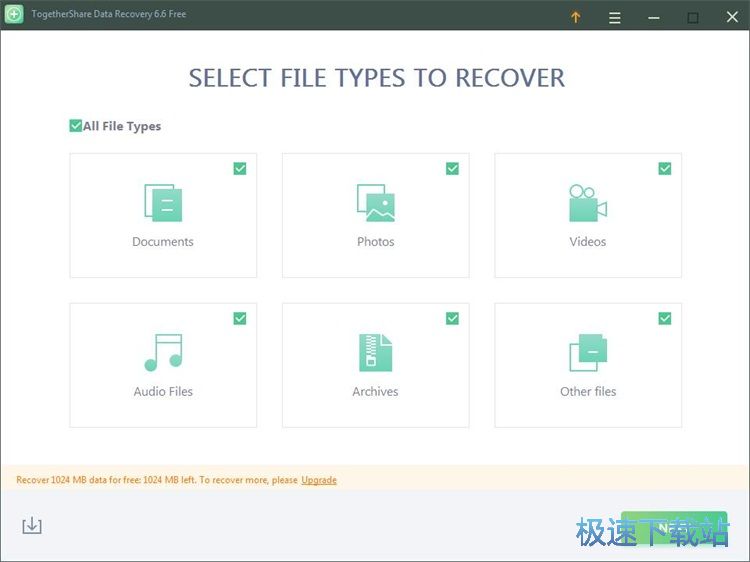Minimize the Data Recovery window

pos(653,17)
